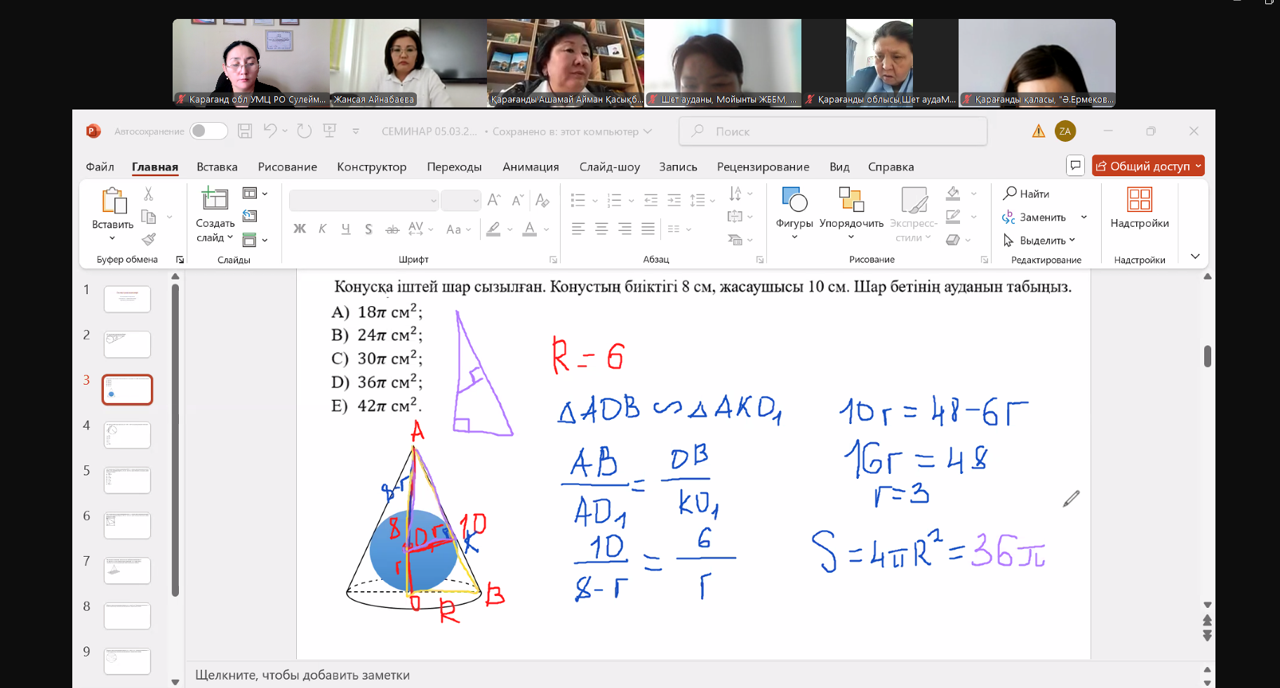Select slide 5 thumbnail
The image size is (1280, 688).
[127, 480]
